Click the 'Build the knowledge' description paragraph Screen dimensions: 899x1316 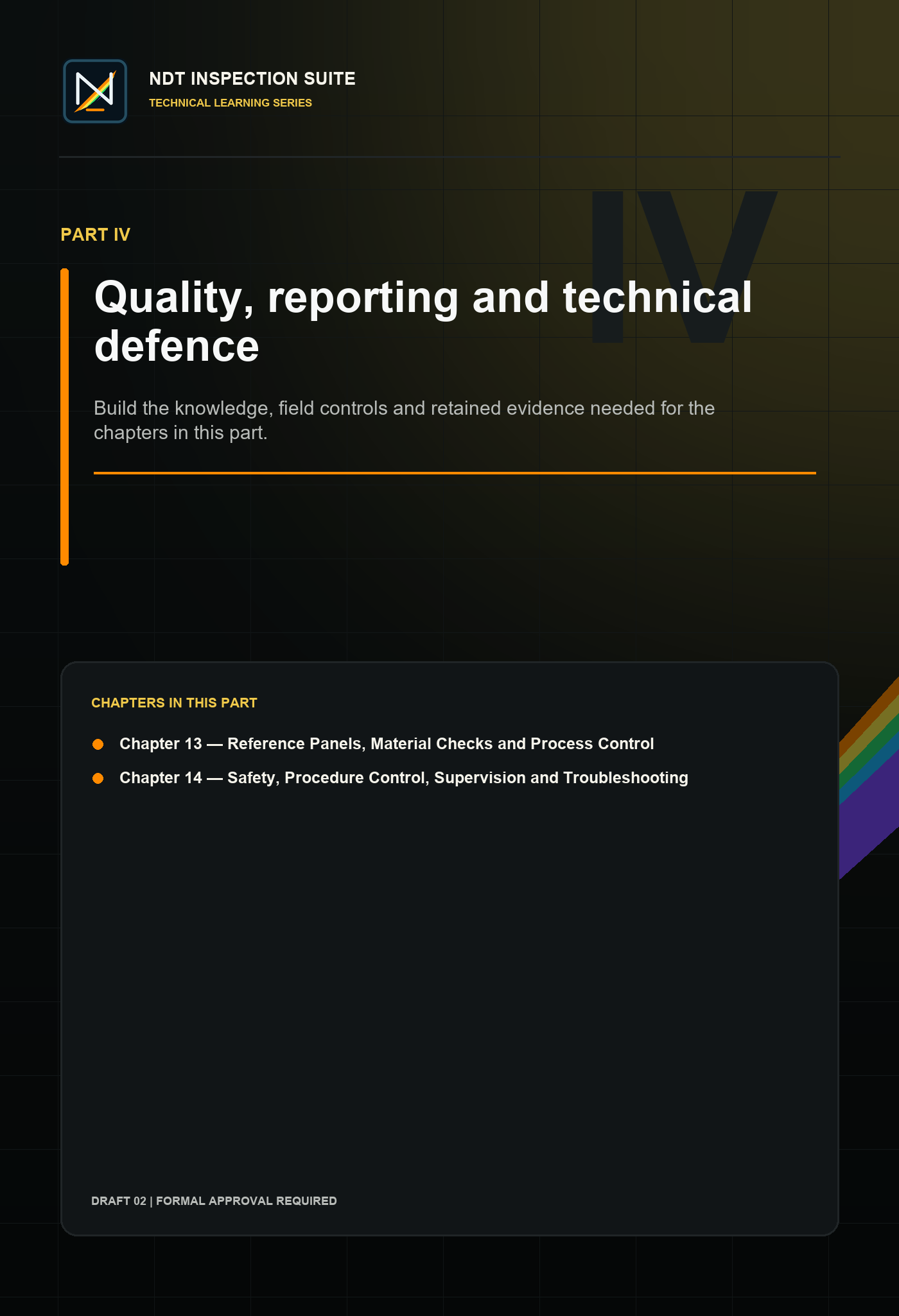coord(405,420)
